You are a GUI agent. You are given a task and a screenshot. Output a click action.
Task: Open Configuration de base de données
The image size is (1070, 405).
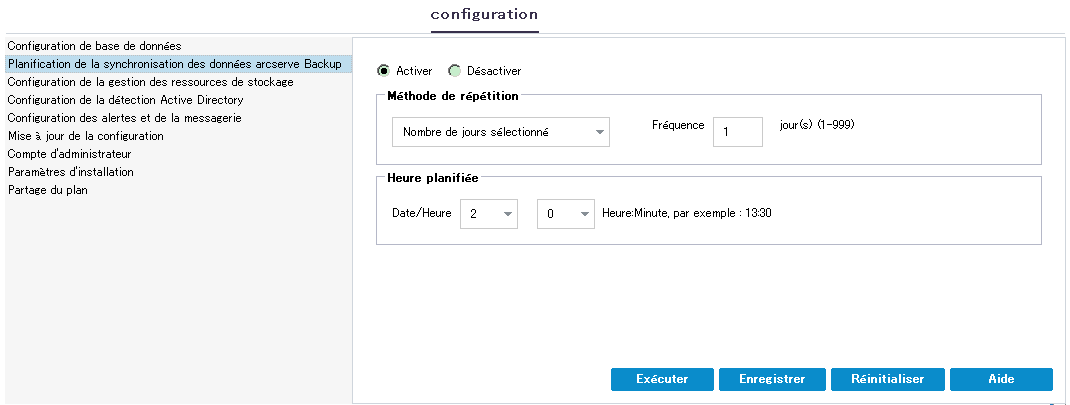94,46
